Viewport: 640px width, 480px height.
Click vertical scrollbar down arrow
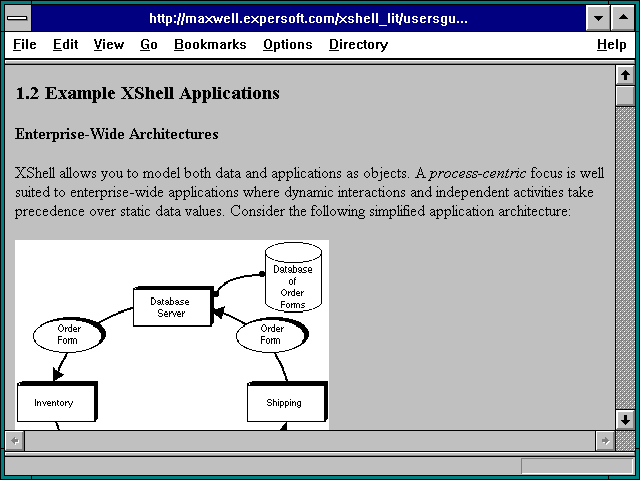[625, 420]
